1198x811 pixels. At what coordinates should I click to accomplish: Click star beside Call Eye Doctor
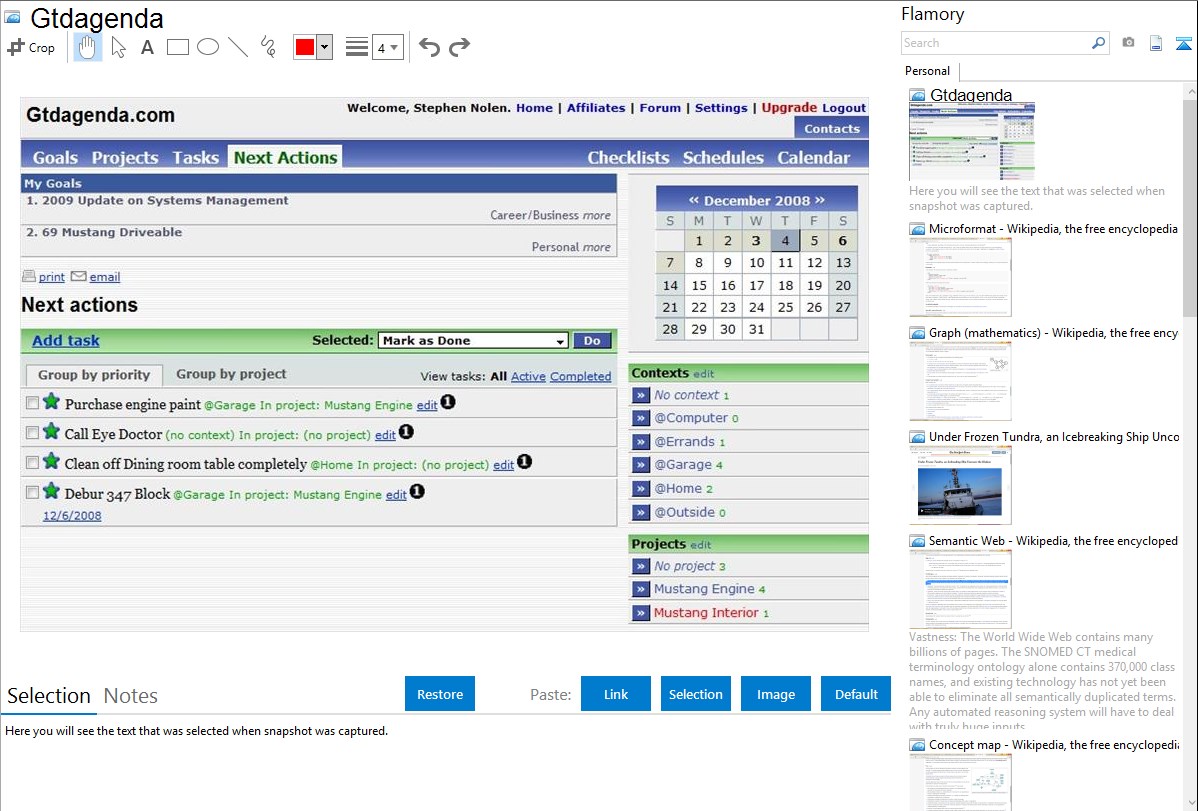[x=51, y=431]
